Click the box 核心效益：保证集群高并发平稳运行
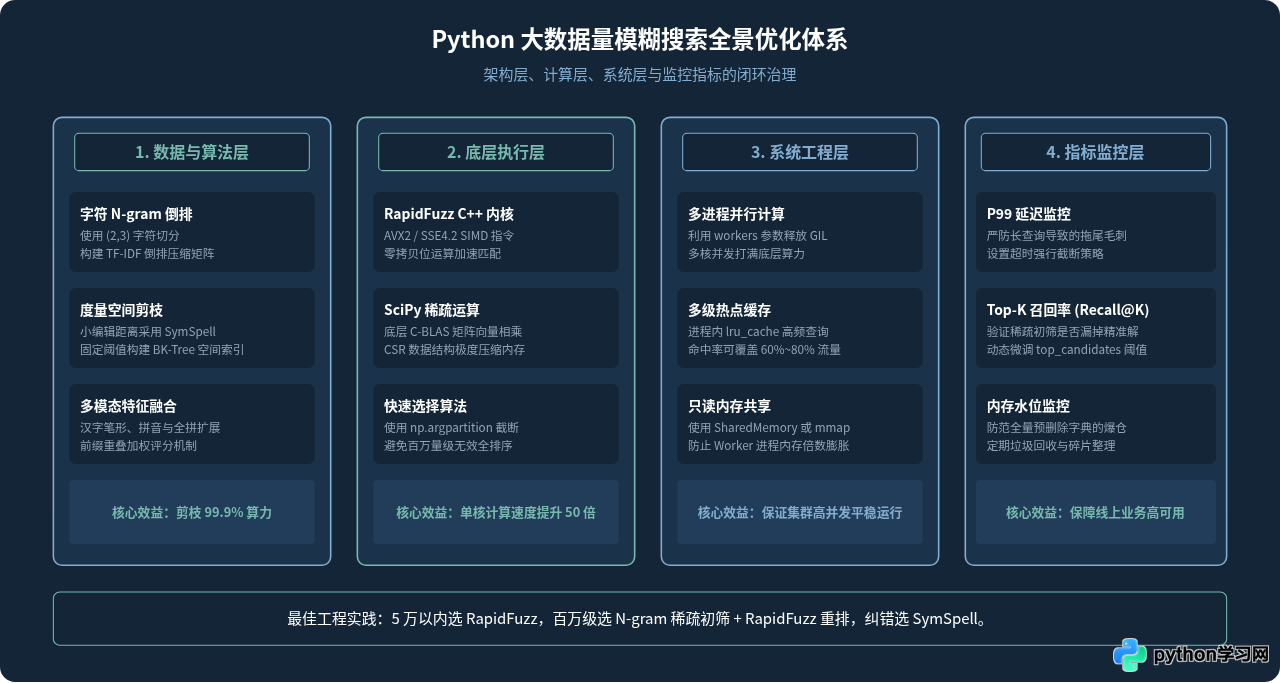Image resolution: width=1280 pixels, height=683 pixels. click(800, 512)
